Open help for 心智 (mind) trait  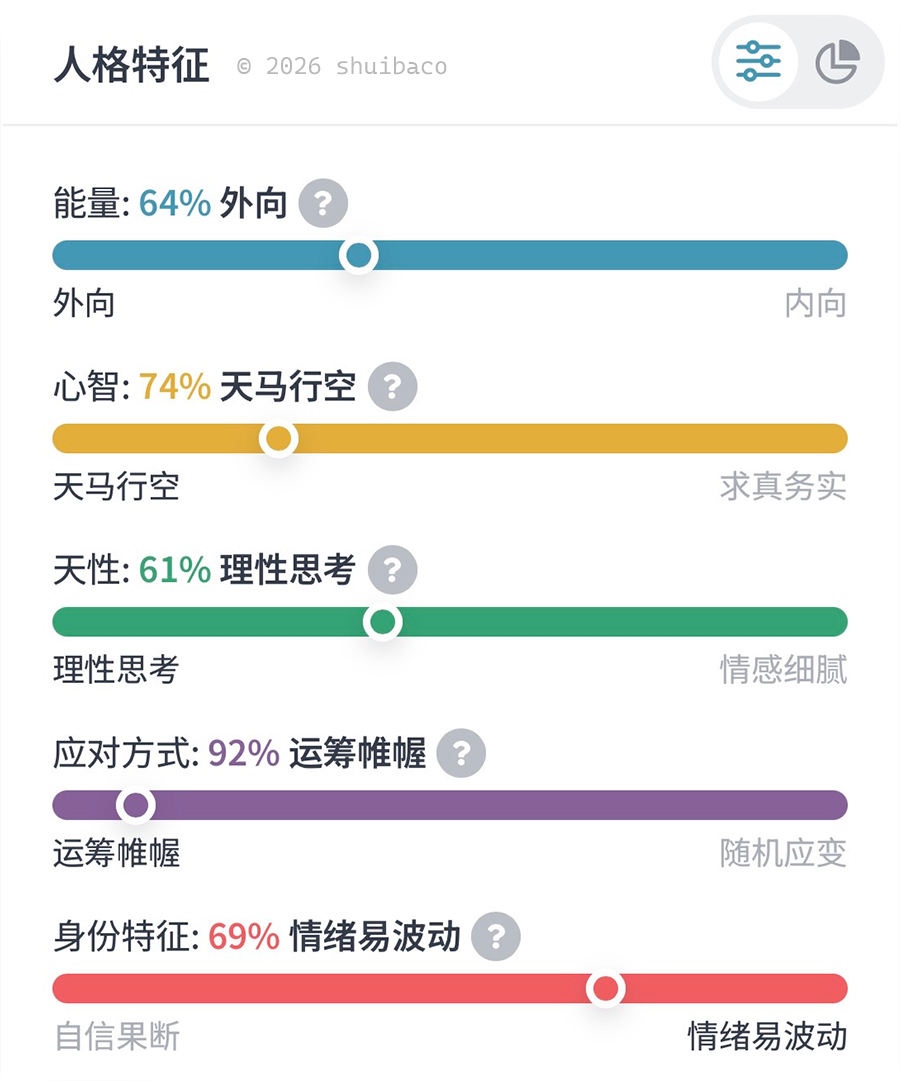(392, 386)
